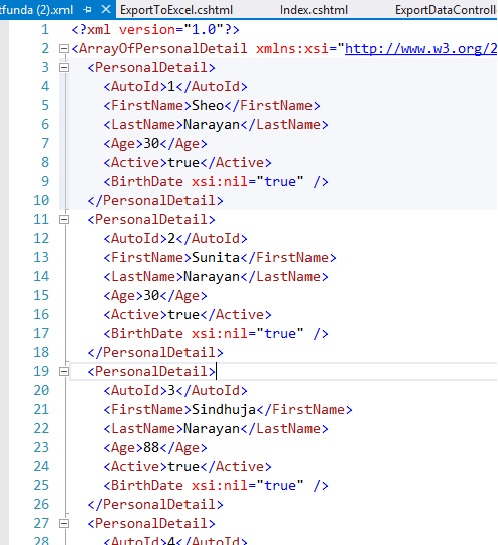This screenshot has height=545, width=498.
Task: Collapse the PersonalDetail block at line 19
Action: click(64, 371)
